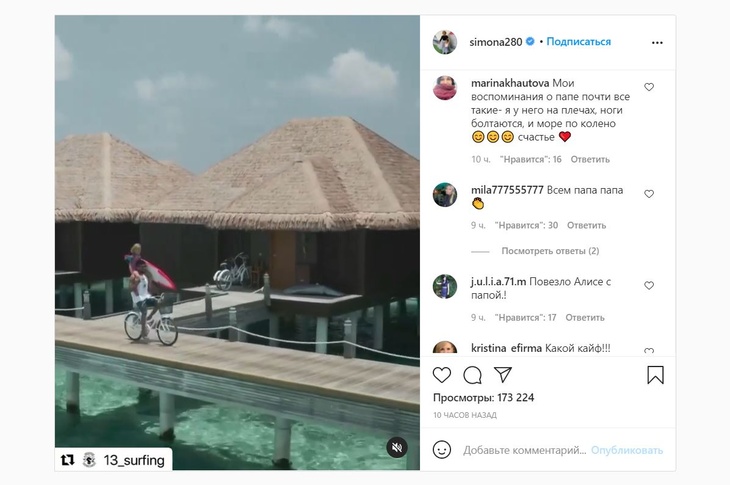Open the three-dots post options menu
730x485 pixels.
(x=656, y=43)
